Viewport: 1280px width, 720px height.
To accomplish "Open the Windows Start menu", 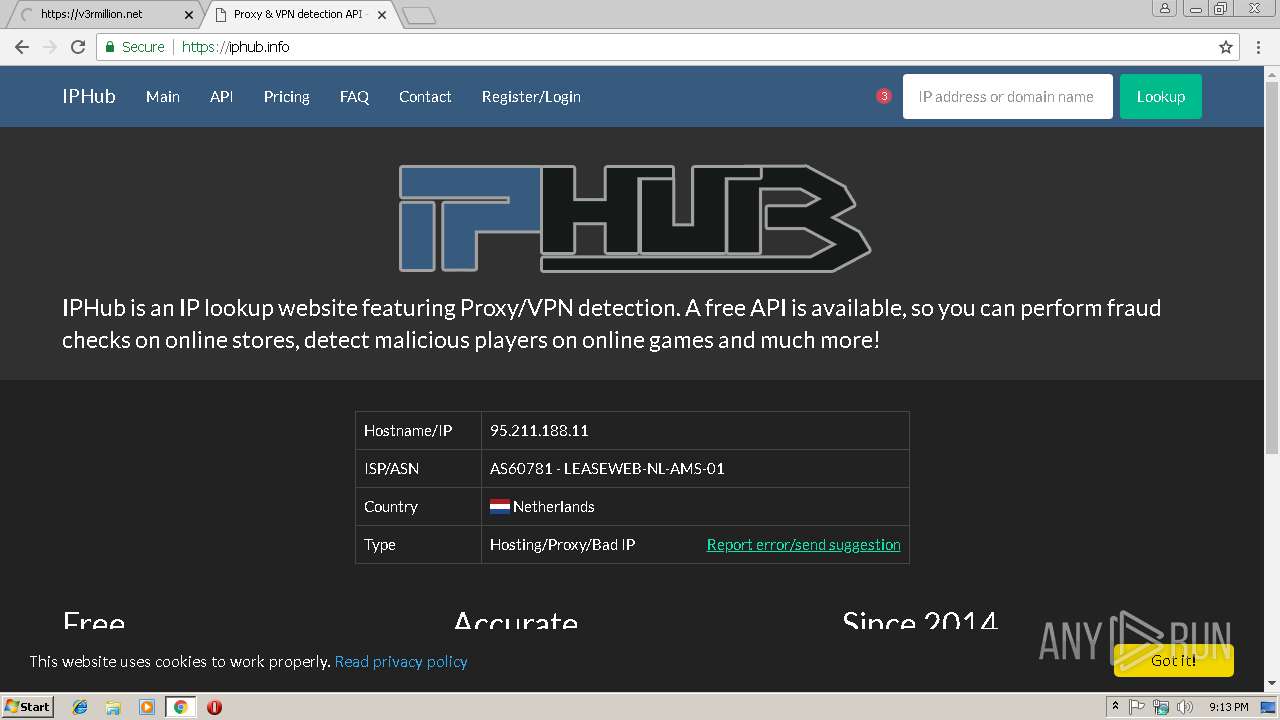I will click(x=28, y=707).
